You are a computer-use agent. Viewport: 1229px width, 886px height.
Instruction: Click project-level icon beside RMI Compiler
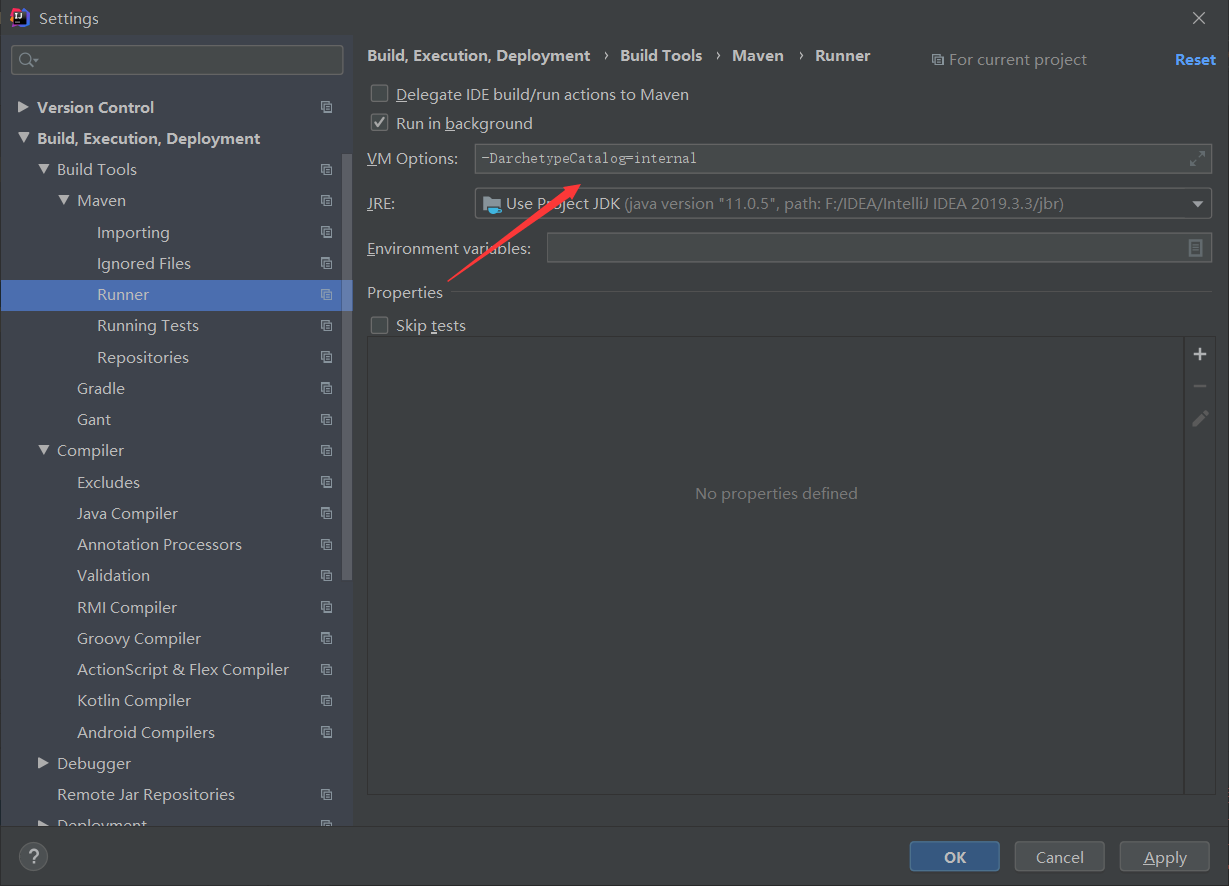click(326, 607)
